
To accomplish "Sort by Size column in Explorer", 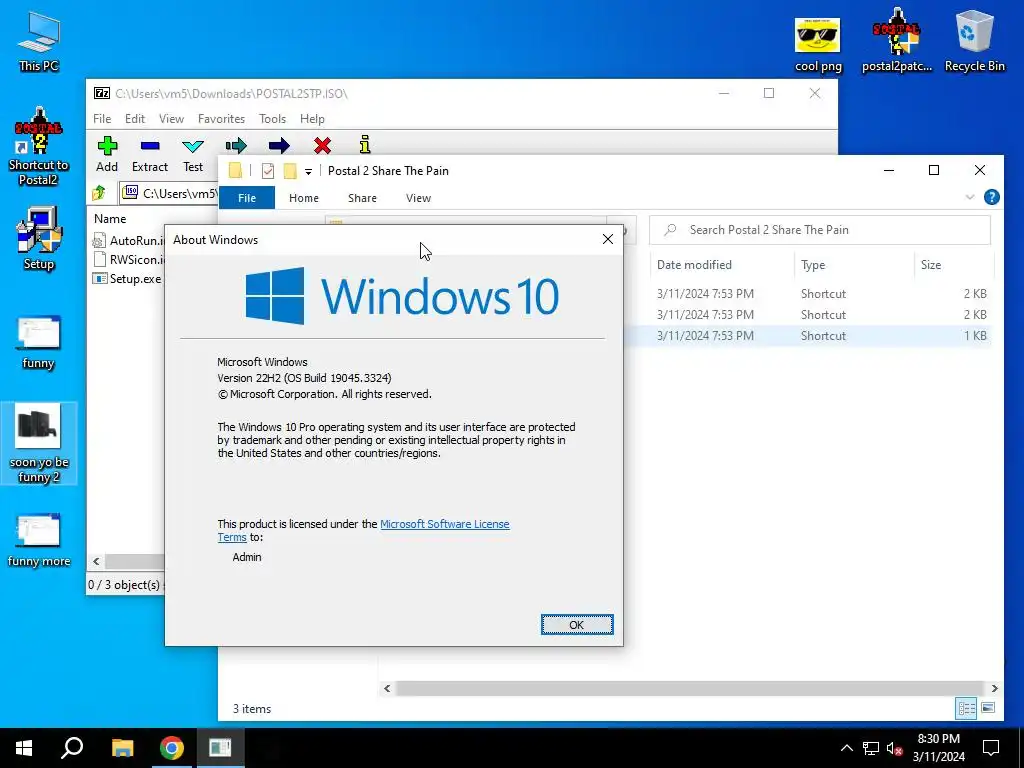I will pos(931,264).
